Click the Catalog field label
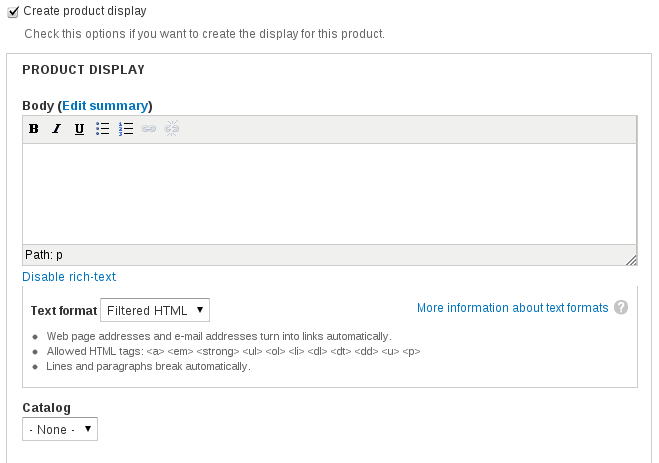Viewport: 659px width, 463px height. tap(46, 408)
